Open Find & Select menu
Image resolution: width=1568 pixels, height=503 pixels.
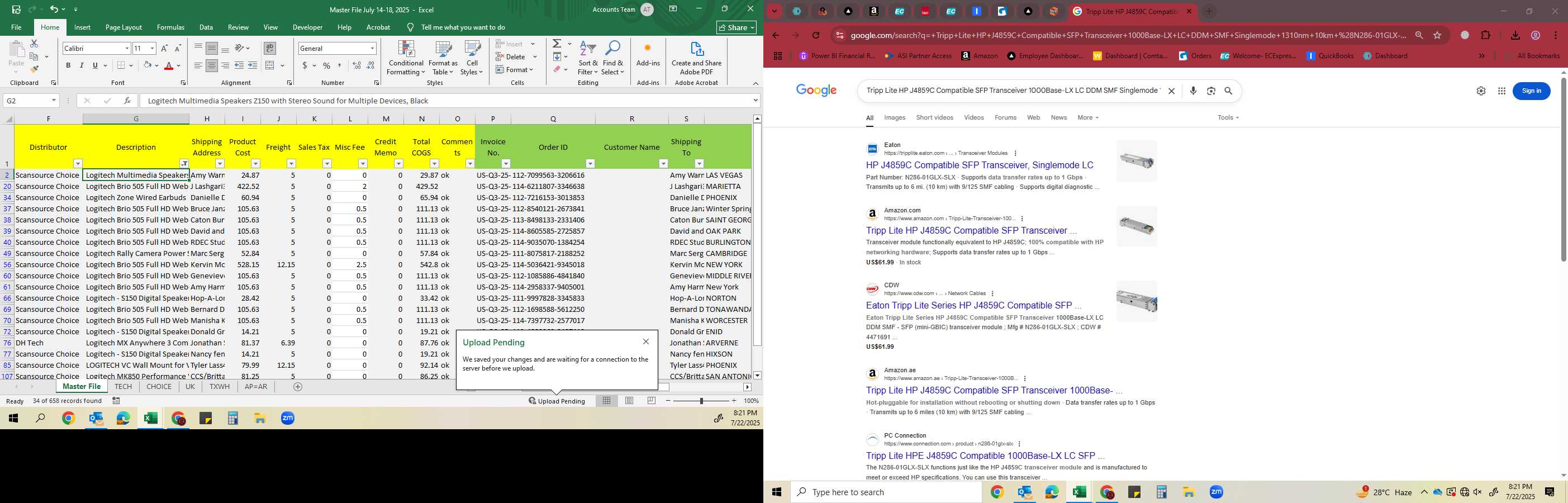click(613, 59)
